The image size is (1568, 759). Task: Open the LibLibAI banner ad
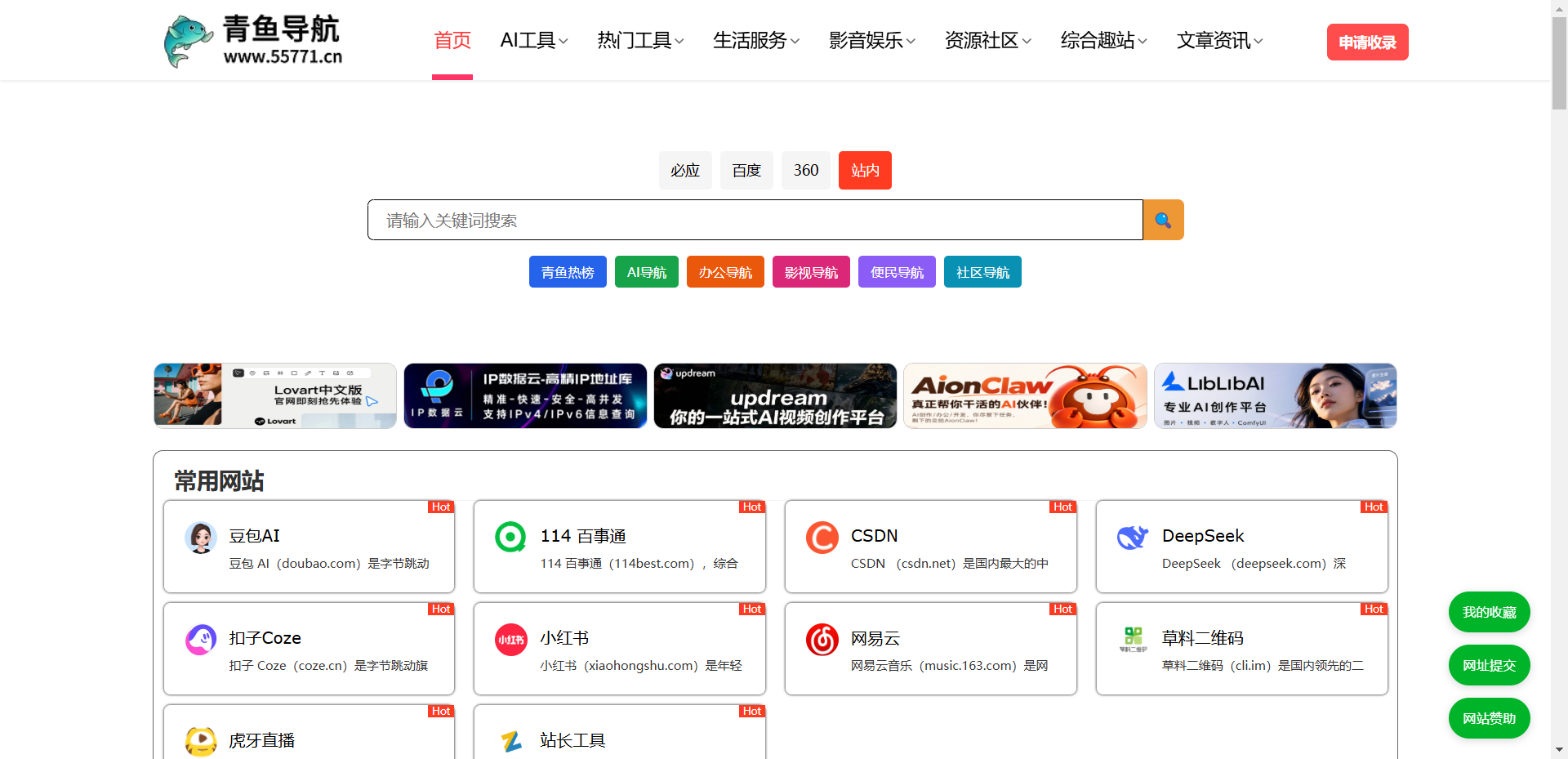tap(1276, 395)
